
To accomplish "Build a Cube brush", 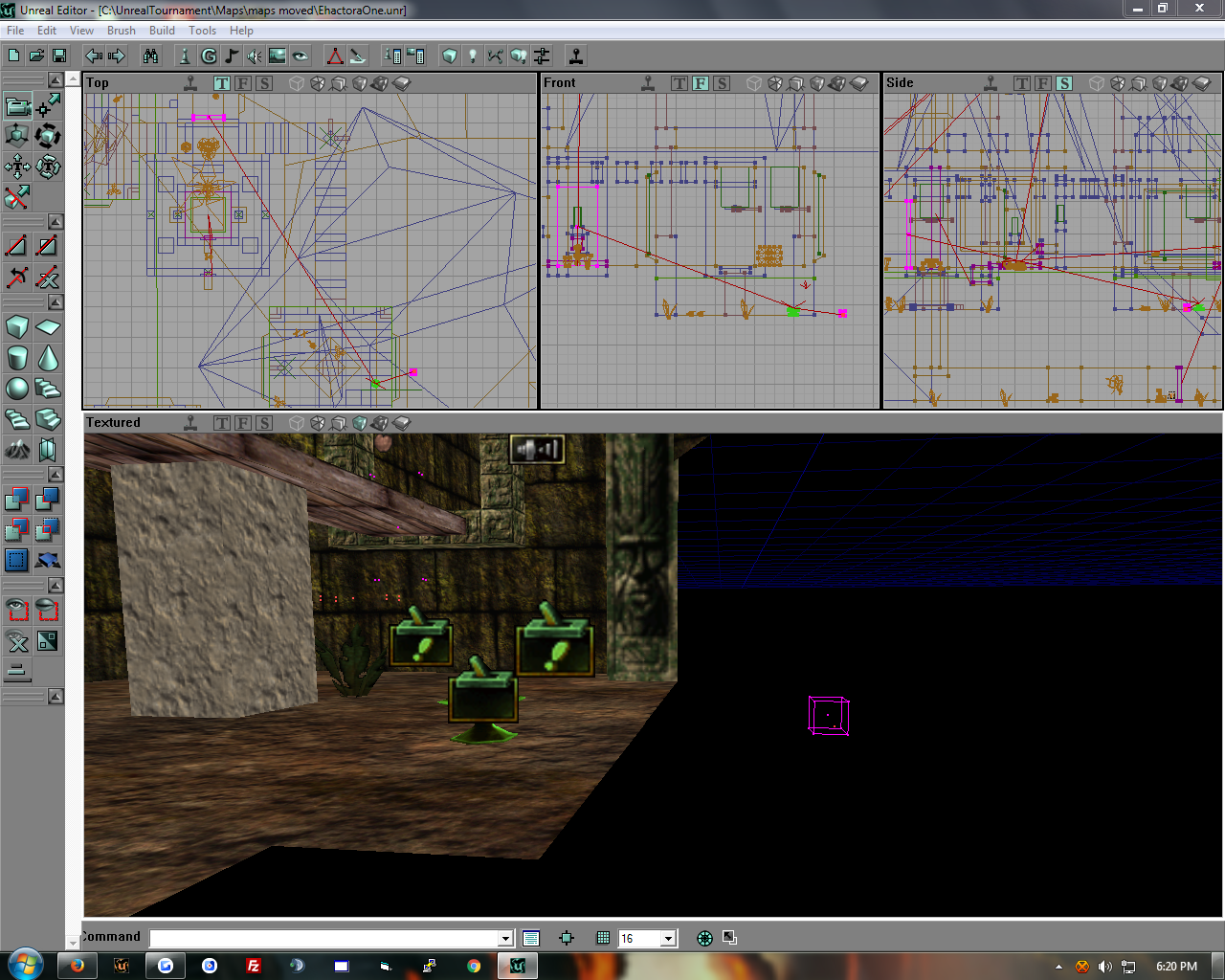I will pos(17,327).
